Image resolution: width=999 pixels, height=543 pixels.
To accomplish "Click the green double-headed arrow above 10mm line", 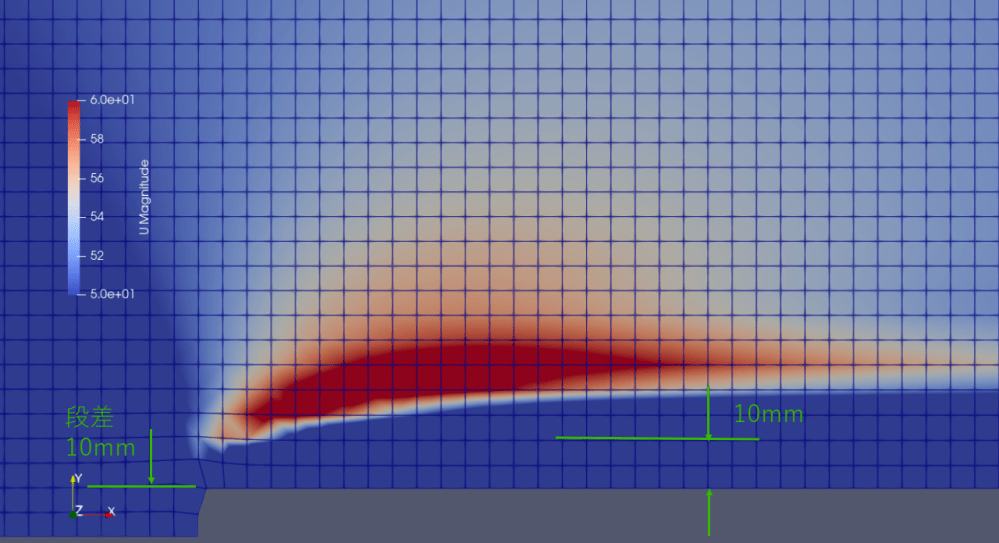I will pyautogui.click(x=708, y=412).
